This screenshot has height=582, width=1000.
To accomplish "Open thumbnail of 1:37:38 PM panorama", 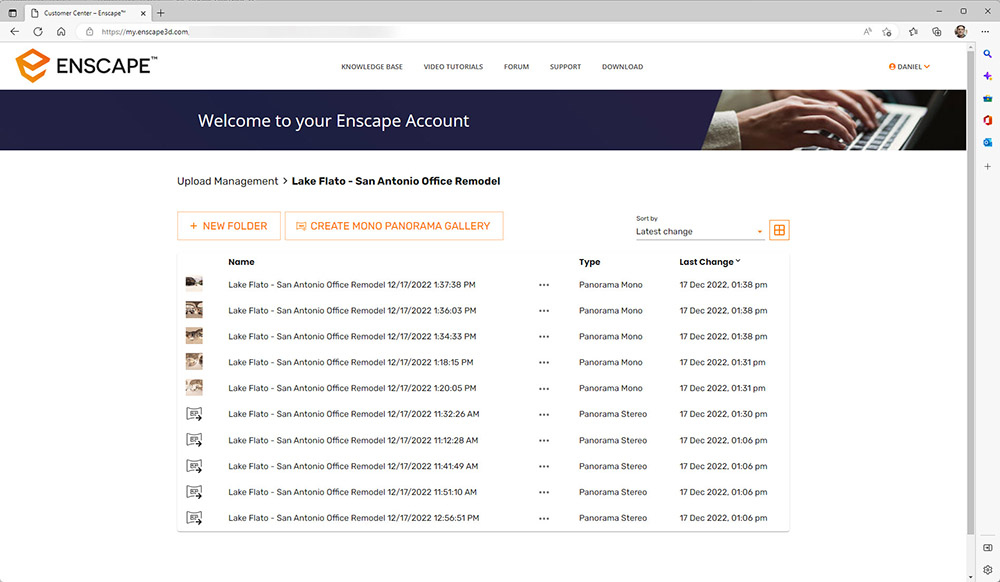I will [x=194, y=284].
